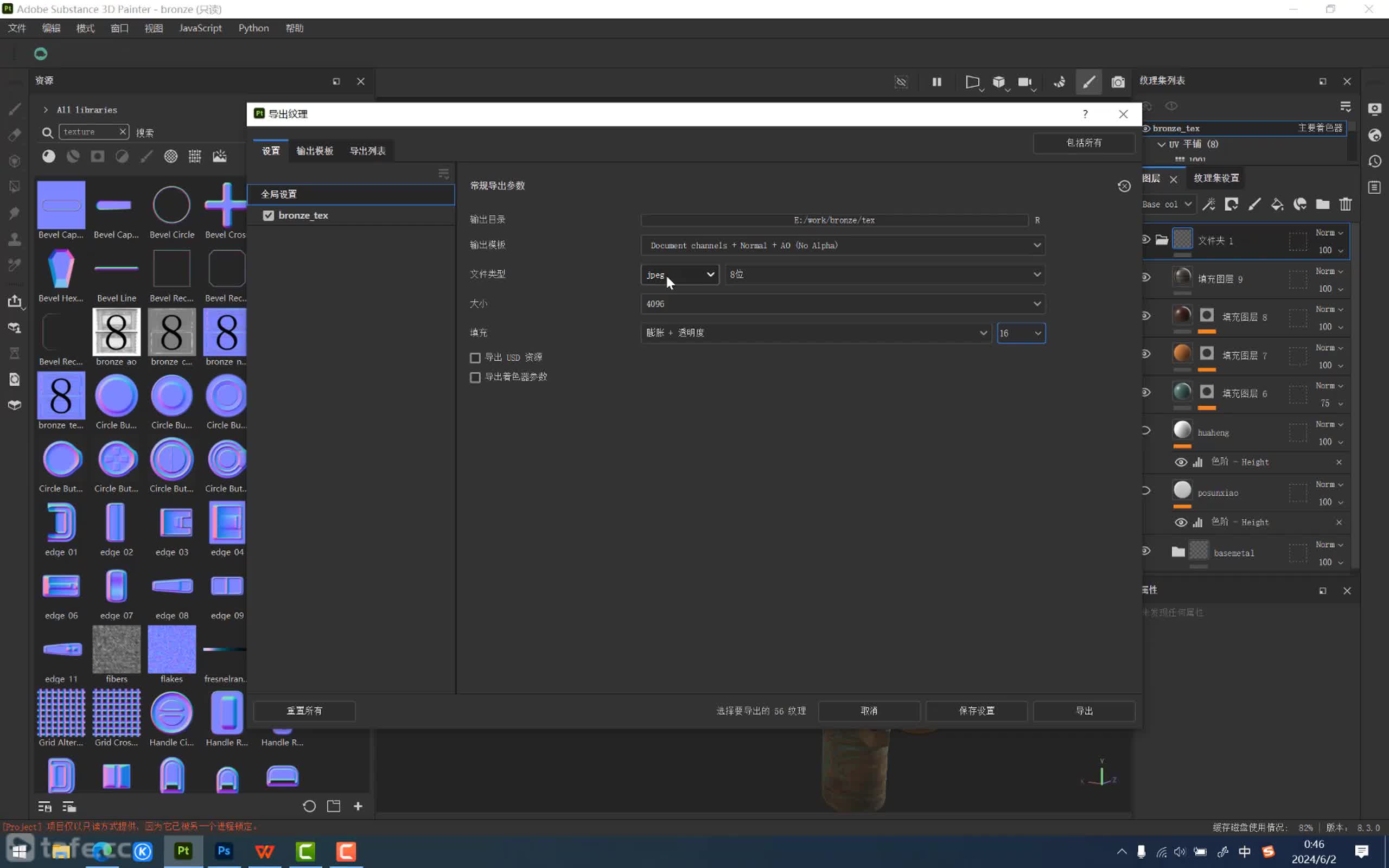This screenshot has width=1389, height=868.
Task: Toggle visibility of basemetal folder
Action: (1145, 551)
